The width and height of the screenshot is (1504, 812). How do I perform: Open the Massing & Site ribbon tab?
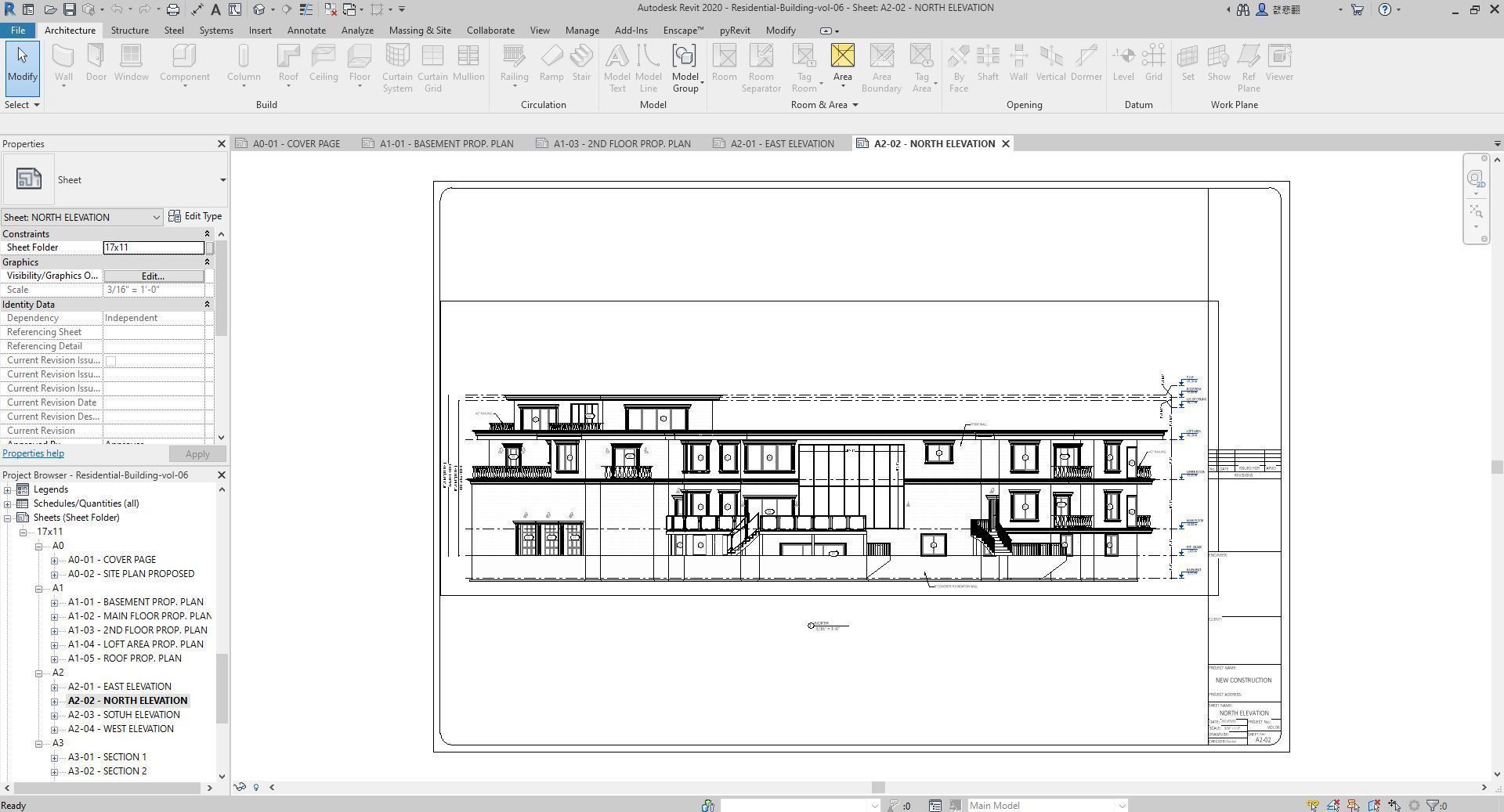coord(420,31)
